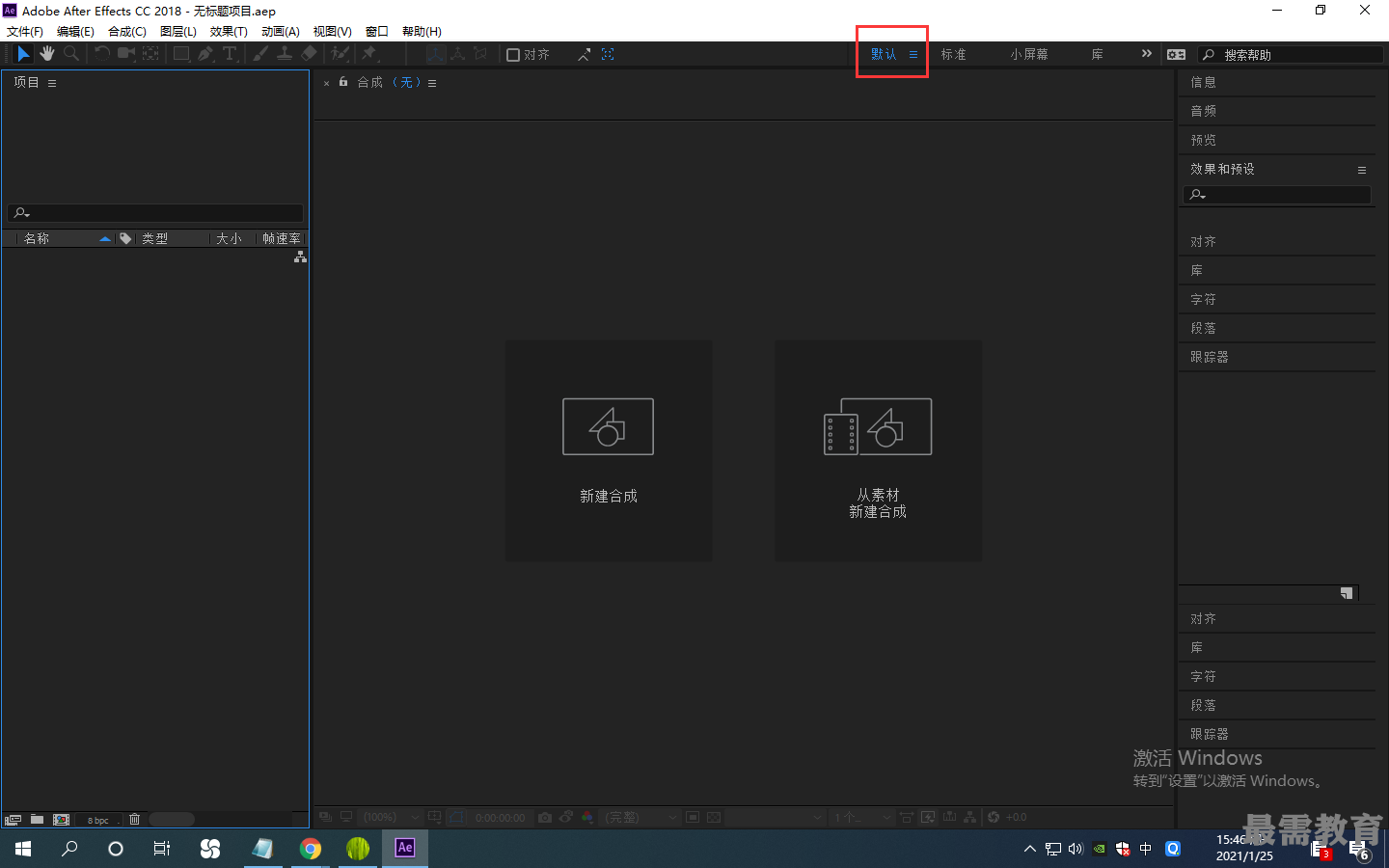Image resolution: width=1389 pixels, height=868 pixels.
Task: Select the Eraser tool
Action: pyautogui.click(x=309, y=54)
